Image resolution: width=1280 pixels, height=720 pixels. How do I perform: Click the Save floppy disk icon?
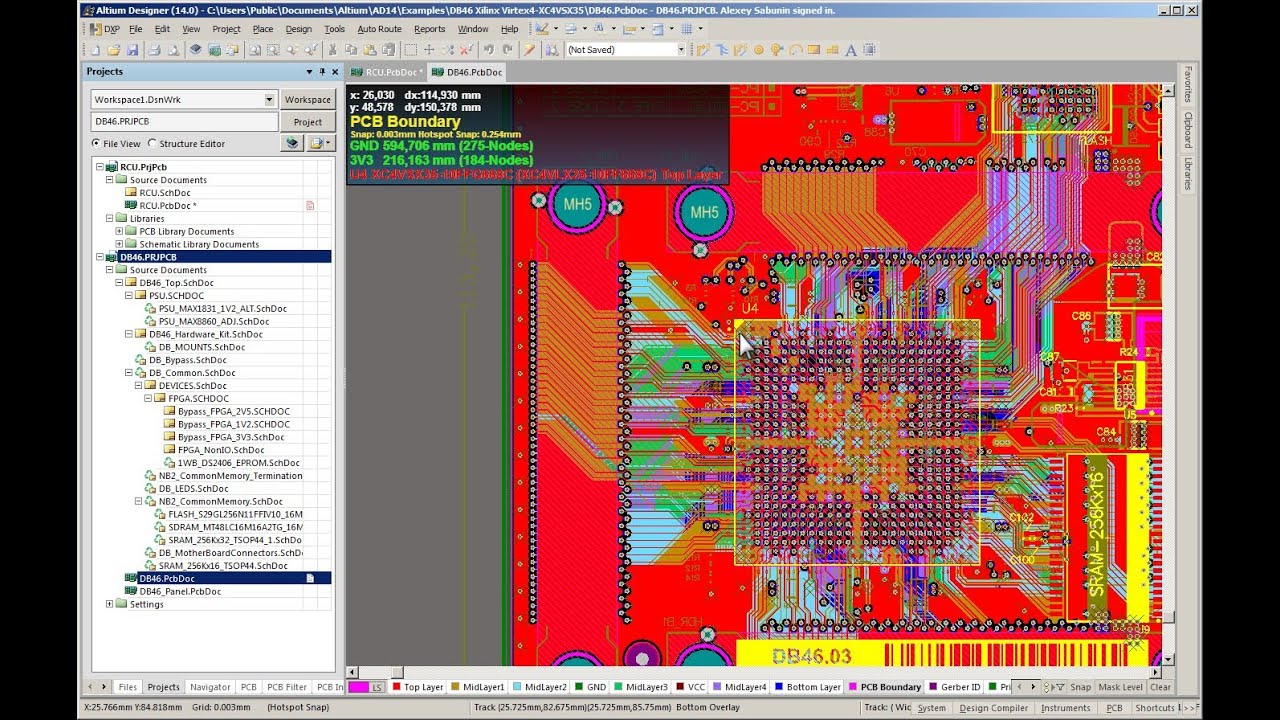click(132, 50)
